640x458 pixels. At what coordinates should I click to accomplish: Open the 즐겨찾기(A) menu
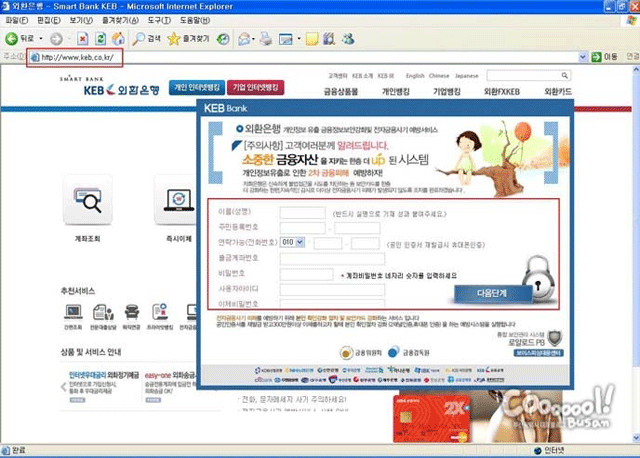(x=120, y=20)
